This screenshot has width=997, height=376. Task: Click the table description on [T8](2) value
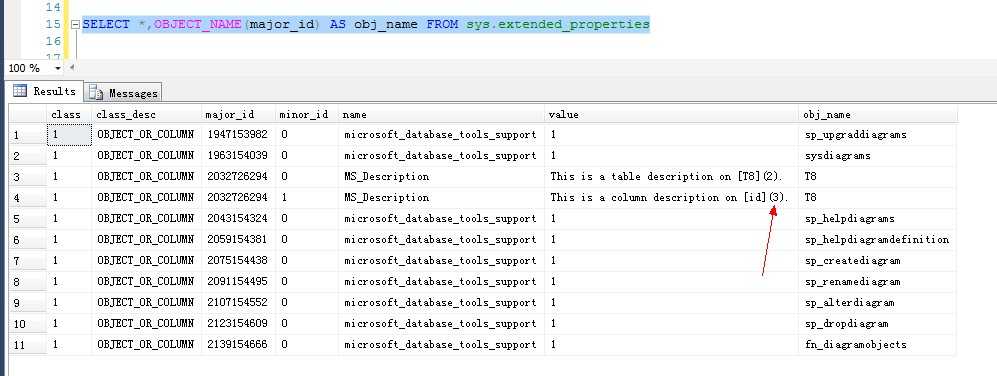(x=671, y=177)
